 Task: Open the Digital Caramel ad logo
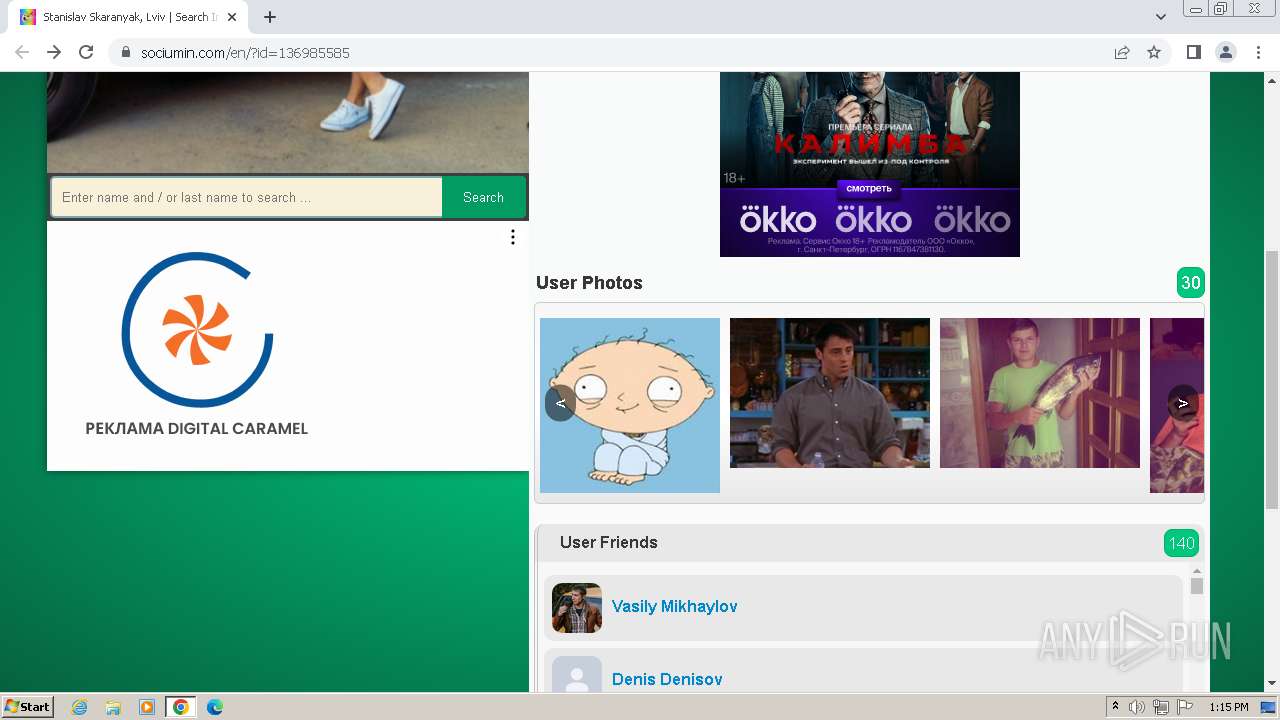point(197,330)
